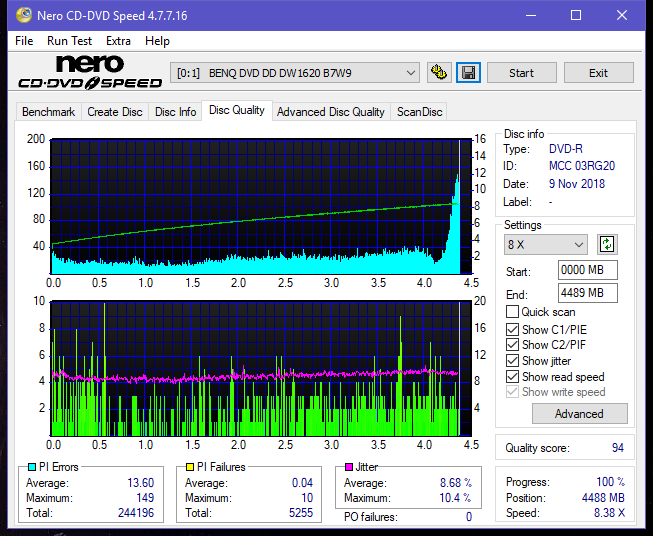Click the PO failures value 0

click(469, 517)
